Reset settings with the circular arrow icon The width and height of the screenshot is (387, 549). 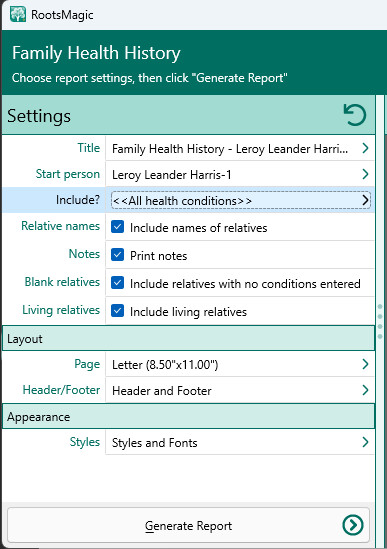point(355,115)
